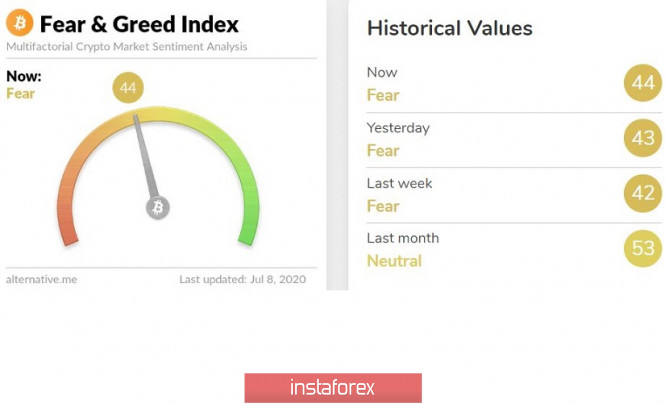The width and height of the screenshot is (665, 404).
Task: Click the Last month 53 circle
Action: [x=643, y=249]
